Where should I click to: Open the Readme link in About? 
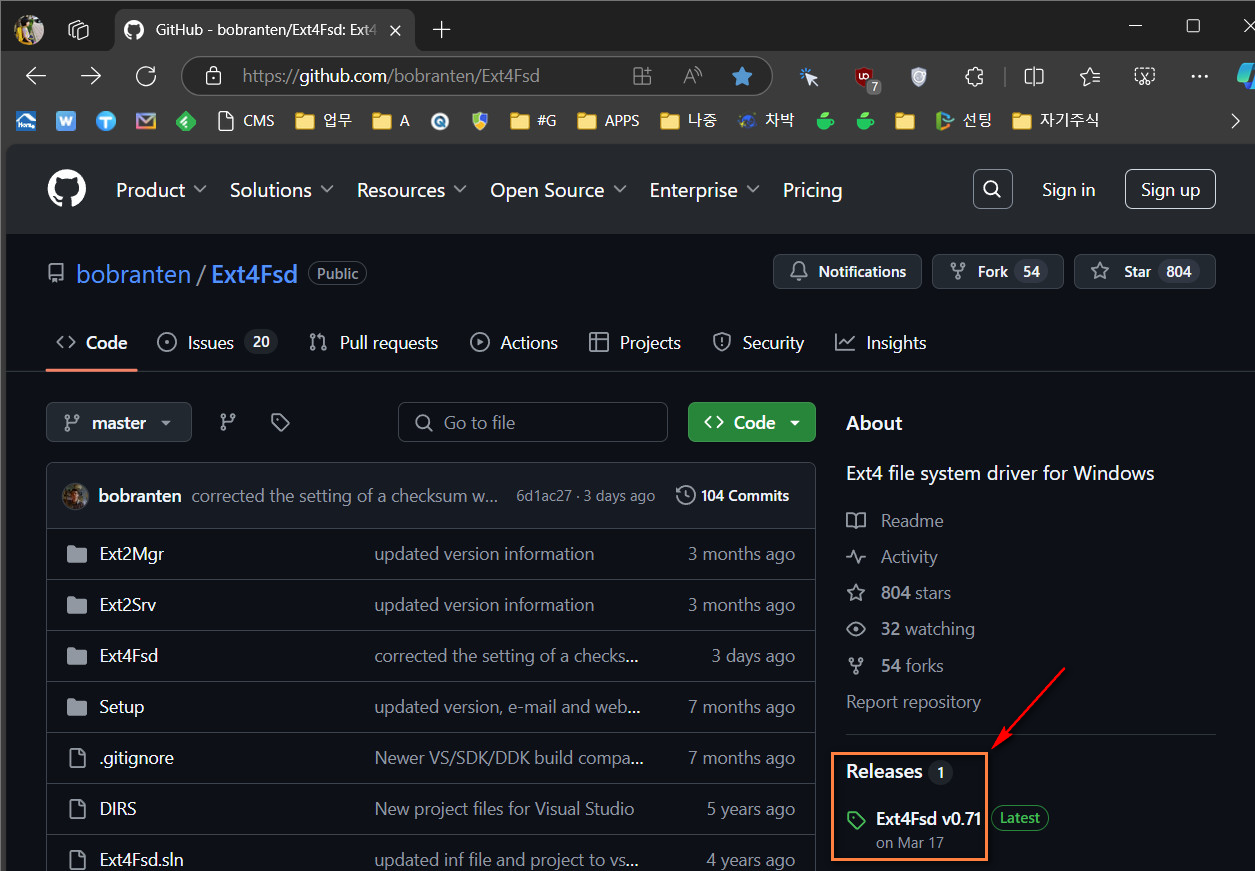pos(895,521)
